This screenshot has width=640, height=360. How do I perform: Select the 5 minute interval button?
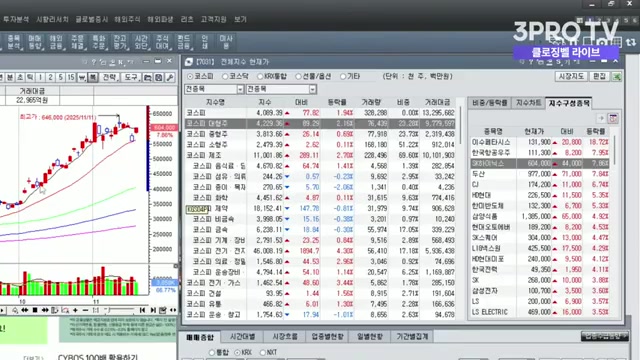(x=60, y=78)
